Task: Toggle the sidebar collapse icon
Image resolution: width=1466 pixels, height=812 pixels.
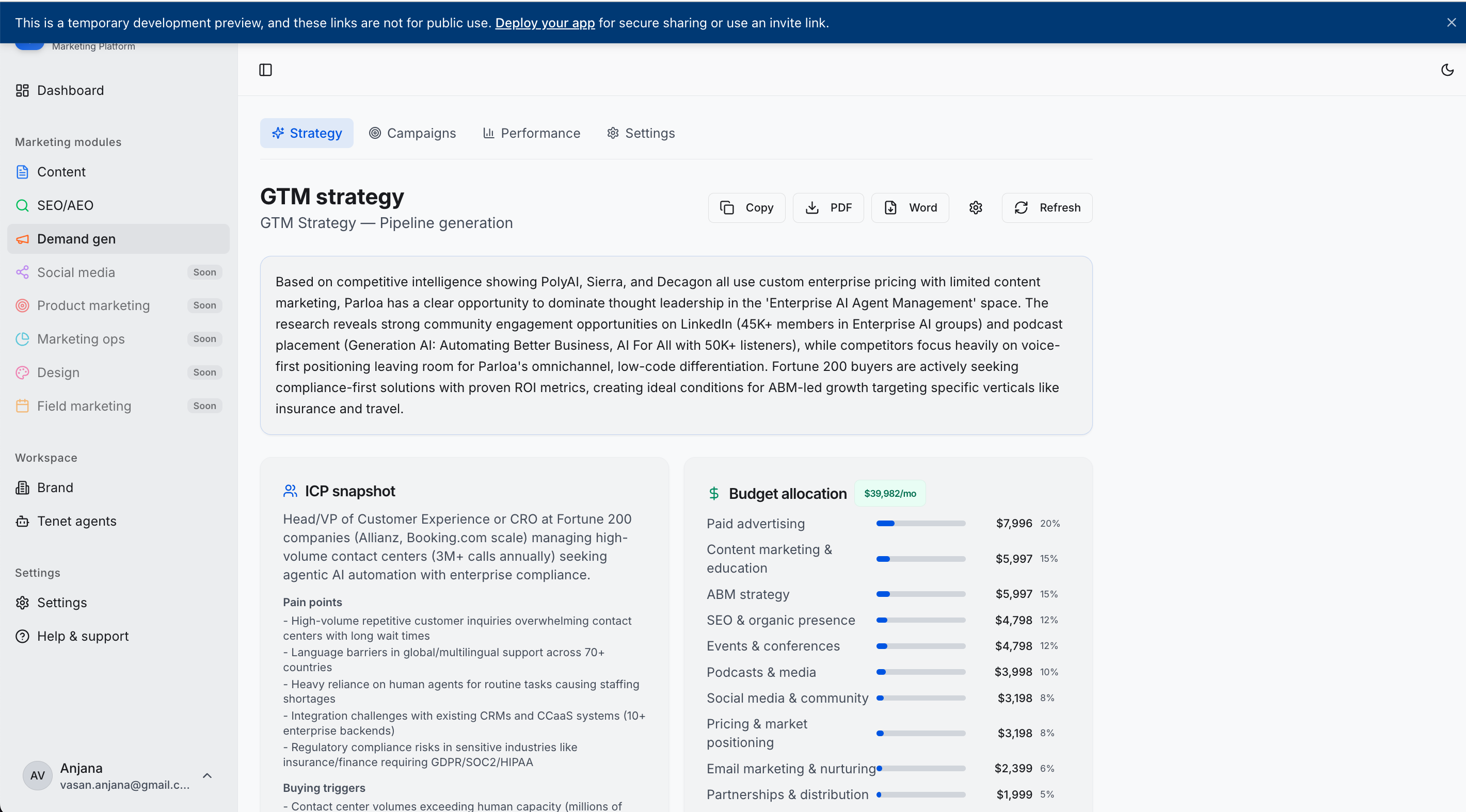Action: [265, 70]
